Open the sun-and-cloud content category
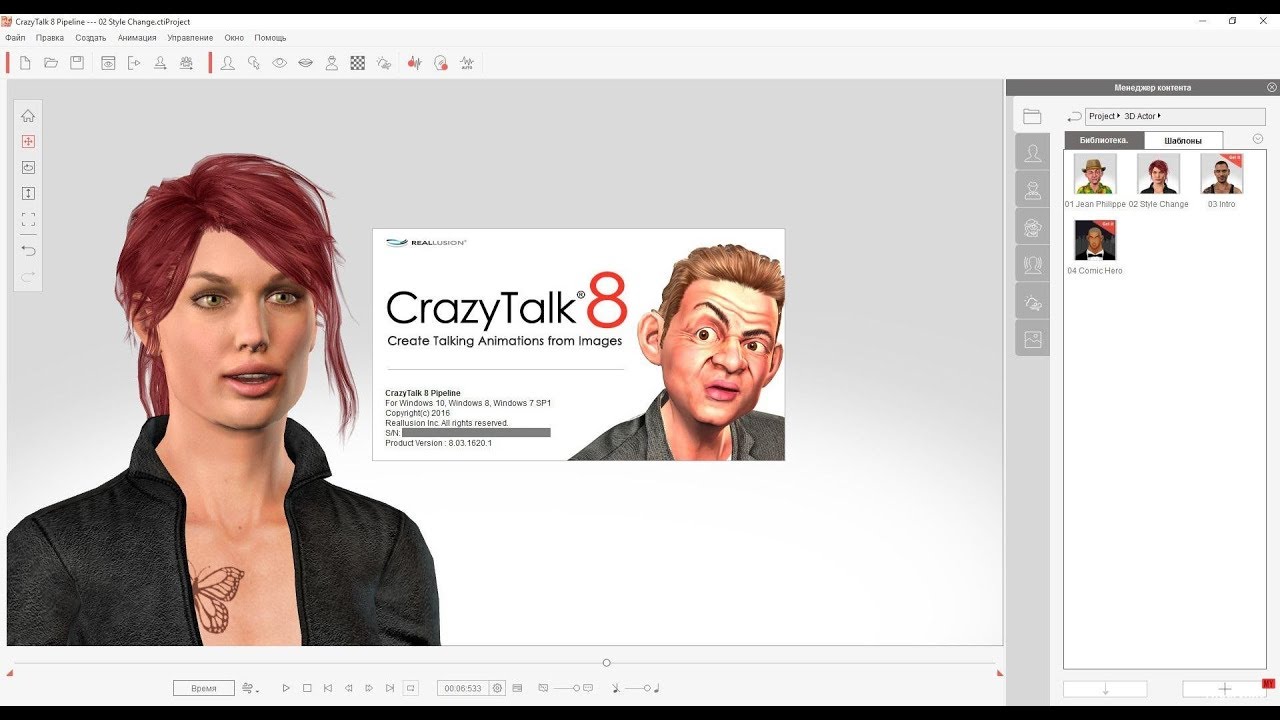Image resolution: width=1280 pixels, height=720 pixels. click(1032, 301)
